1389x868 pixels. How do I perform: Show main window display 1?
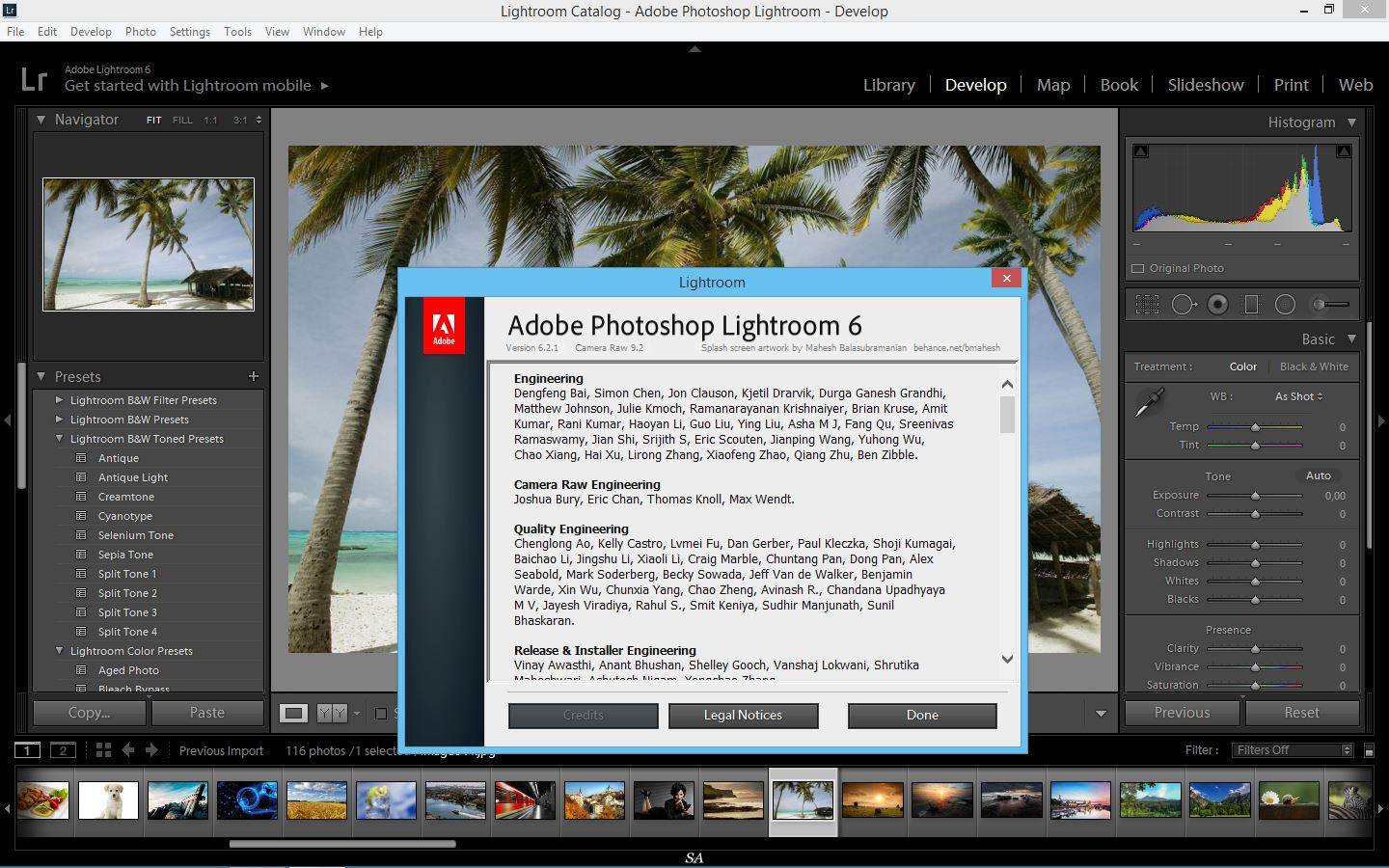click(27, 750)
